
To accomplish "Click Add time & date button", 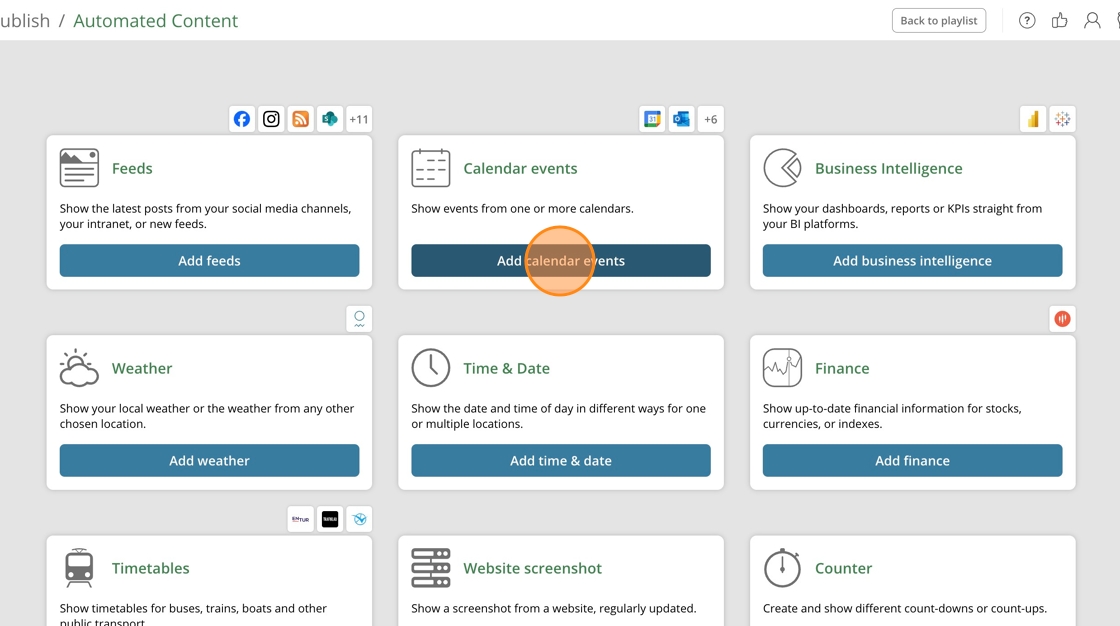I will tap(561, 461).
